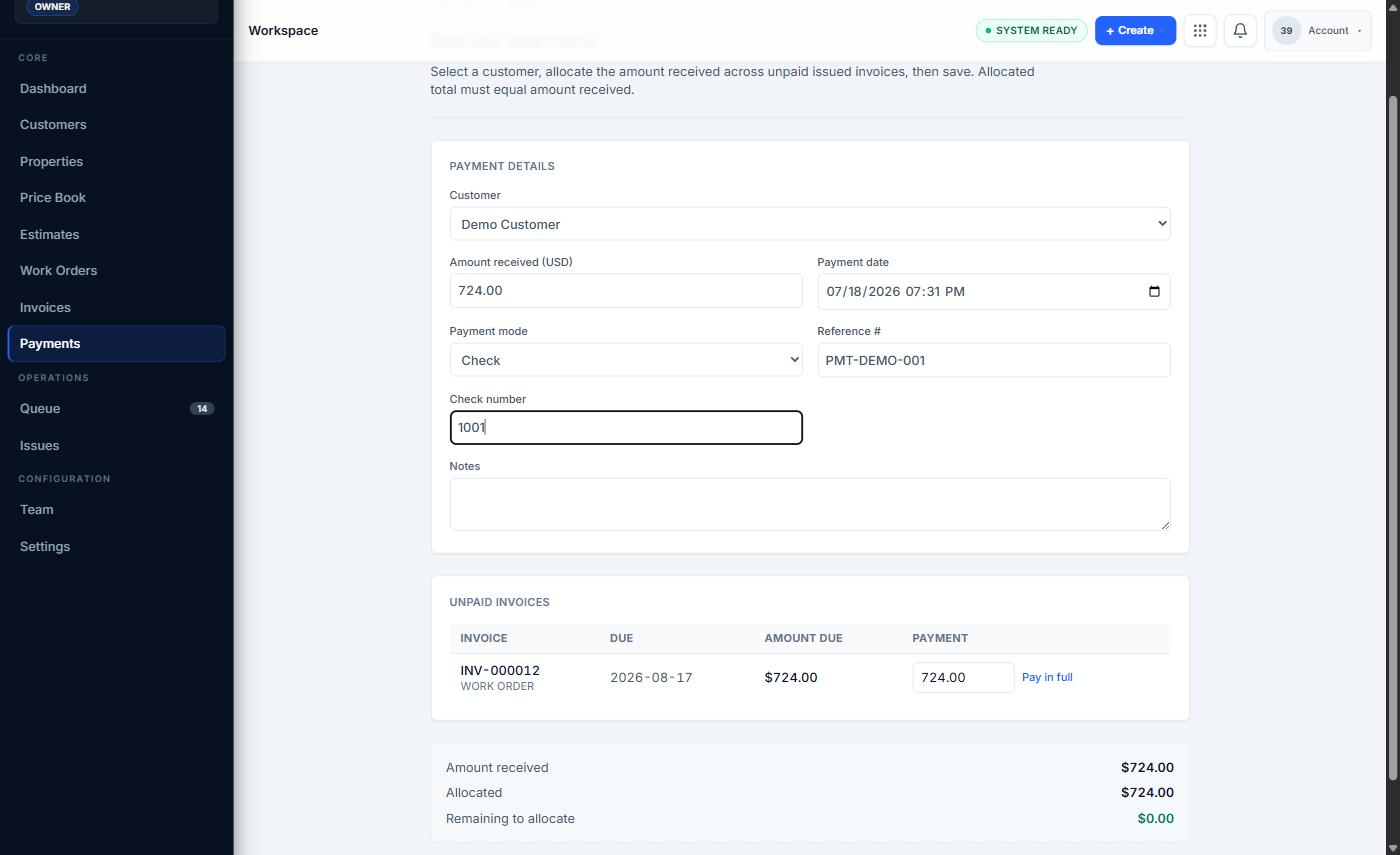
Task: Click the INVOICE column header
Action: tap(484, 638)
